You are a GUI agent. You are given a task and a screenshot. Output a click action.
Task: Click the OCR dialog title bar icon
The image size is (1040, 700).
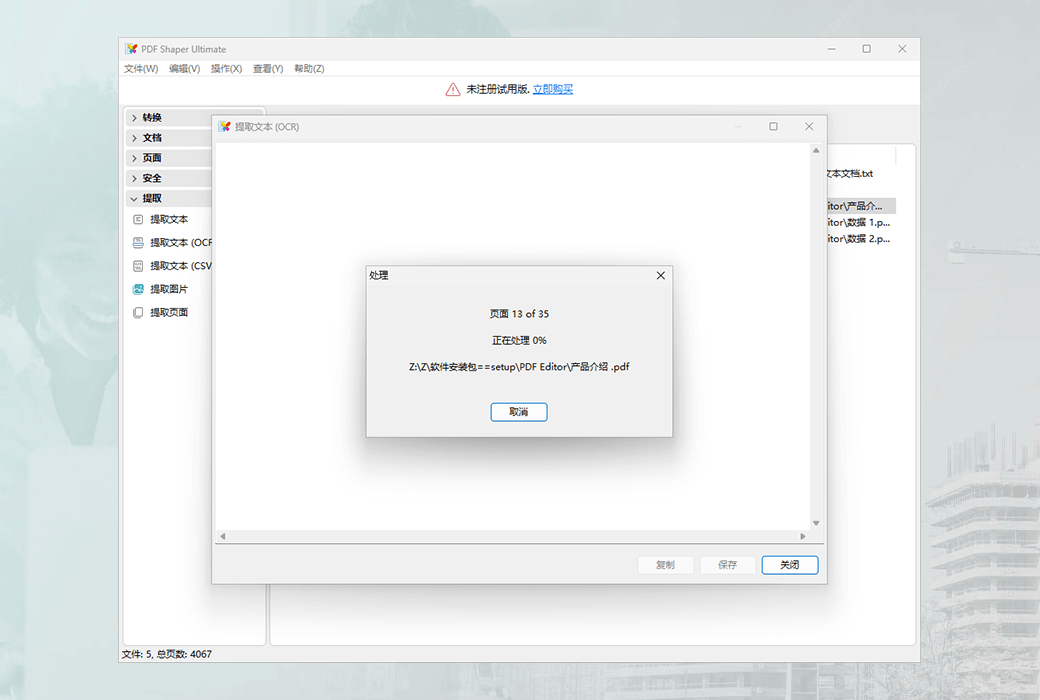[x=222, y=126]
